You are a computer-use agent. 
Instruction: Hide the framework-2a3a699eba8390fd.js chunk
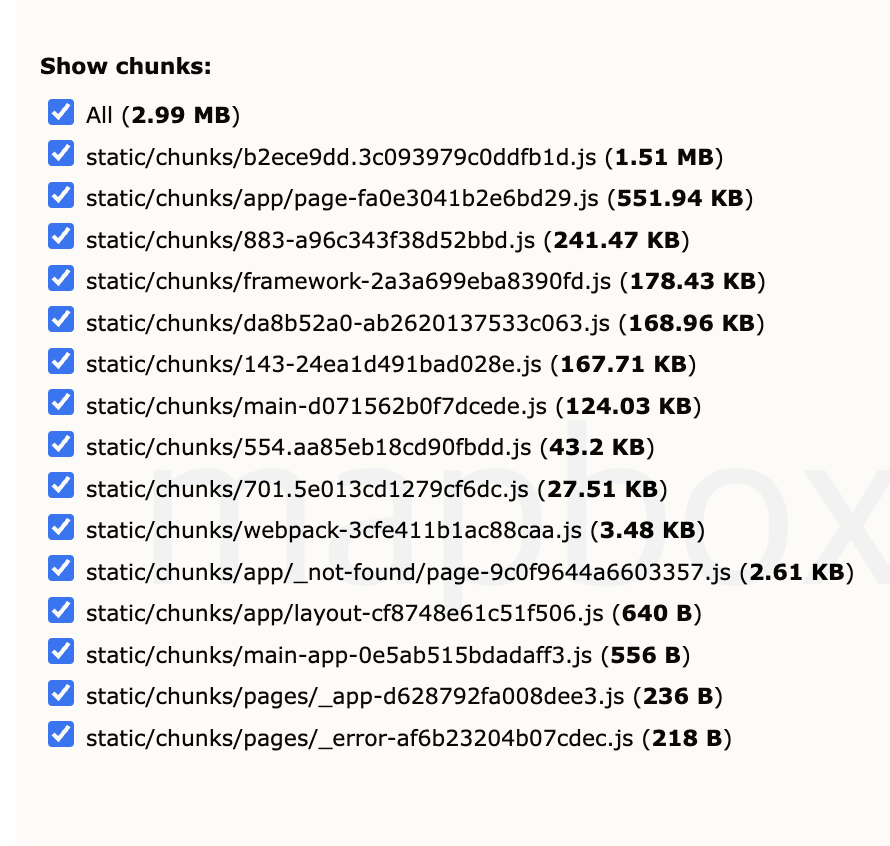[x=61, y=279]
